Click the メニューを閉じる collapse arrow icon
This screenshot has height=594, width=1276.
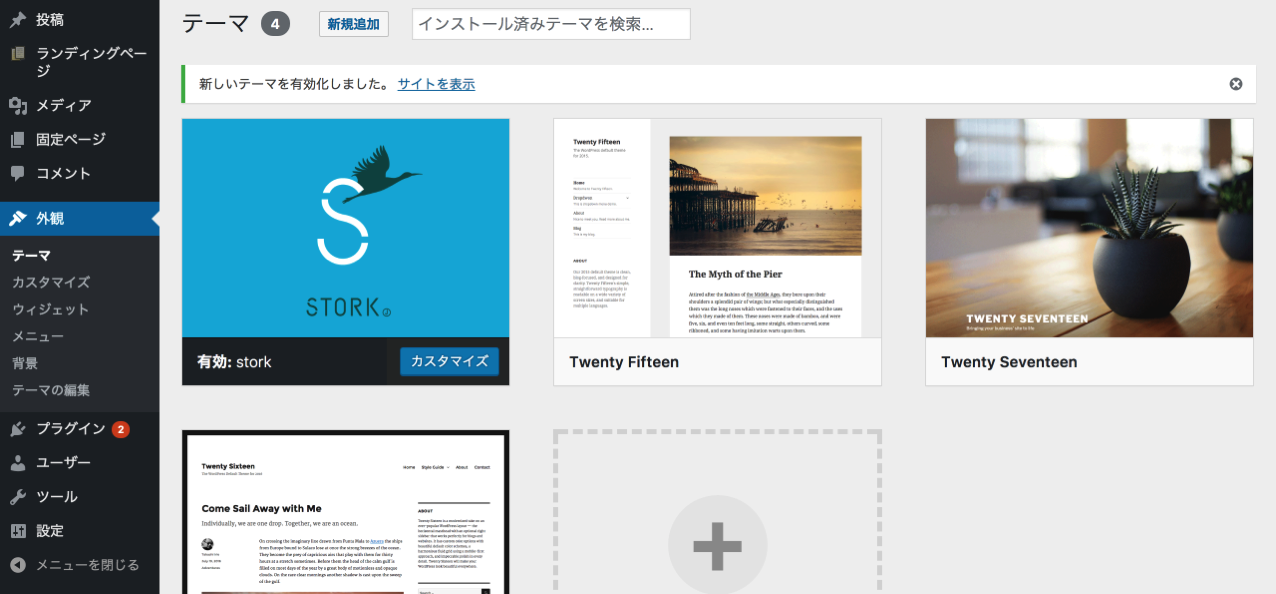tap(18, 565)
